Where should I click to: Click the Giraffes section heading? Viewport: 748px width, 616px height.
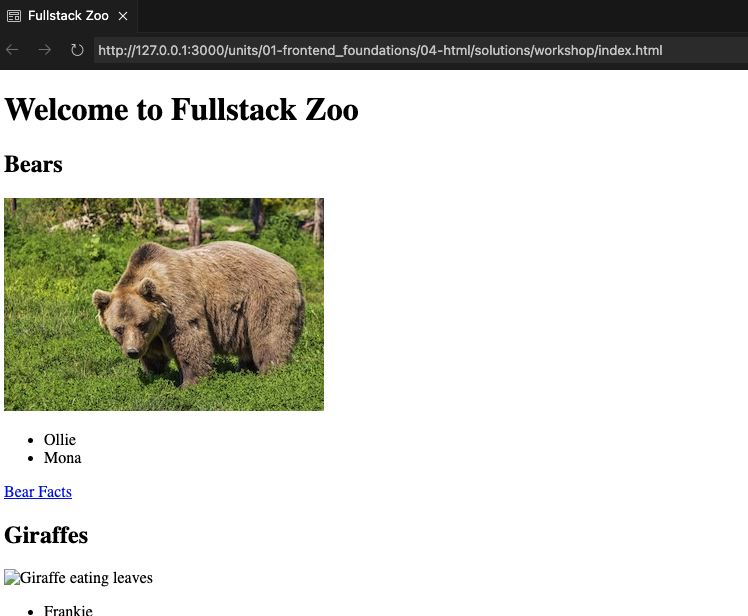(x=46, y=535)
